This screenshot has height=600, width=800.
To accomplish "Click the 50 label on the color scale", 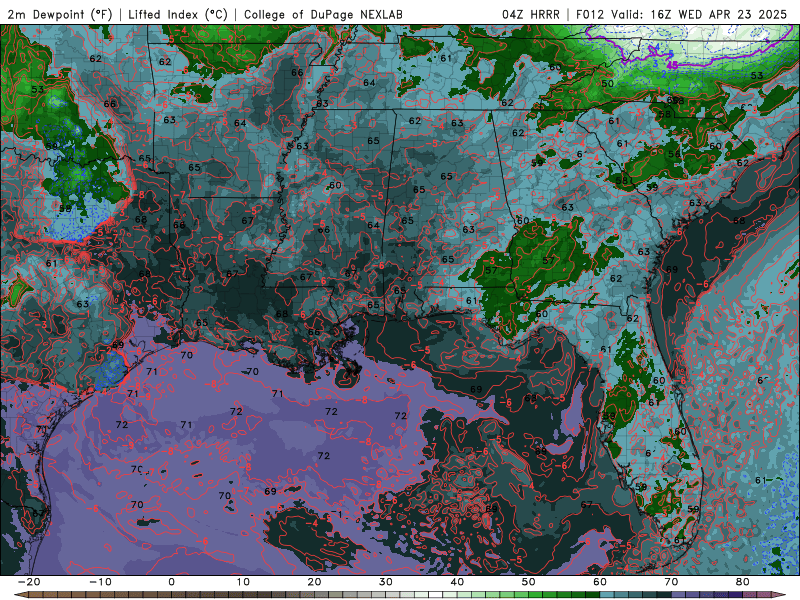I will tap(529, 582).
